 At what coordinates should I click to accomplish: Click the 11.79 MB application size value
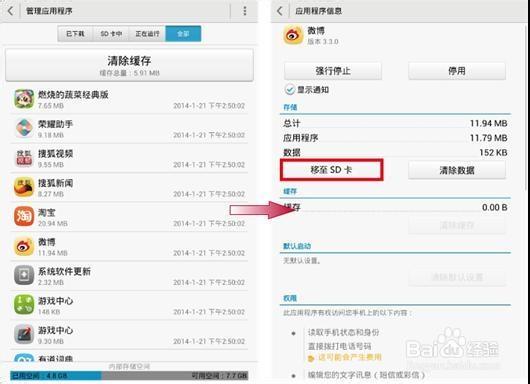(488, 138)
